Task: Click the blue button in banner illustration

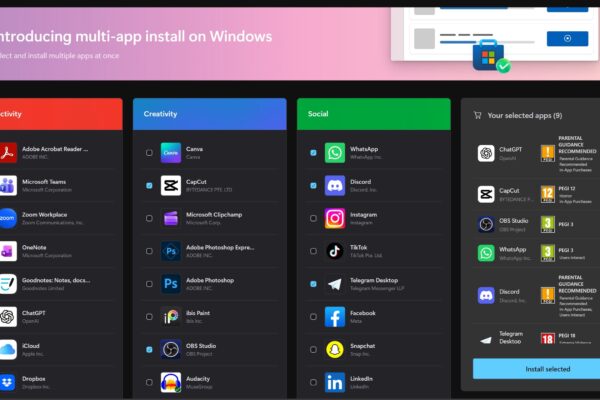Action: pyautogui.click(x=567, y=39)
